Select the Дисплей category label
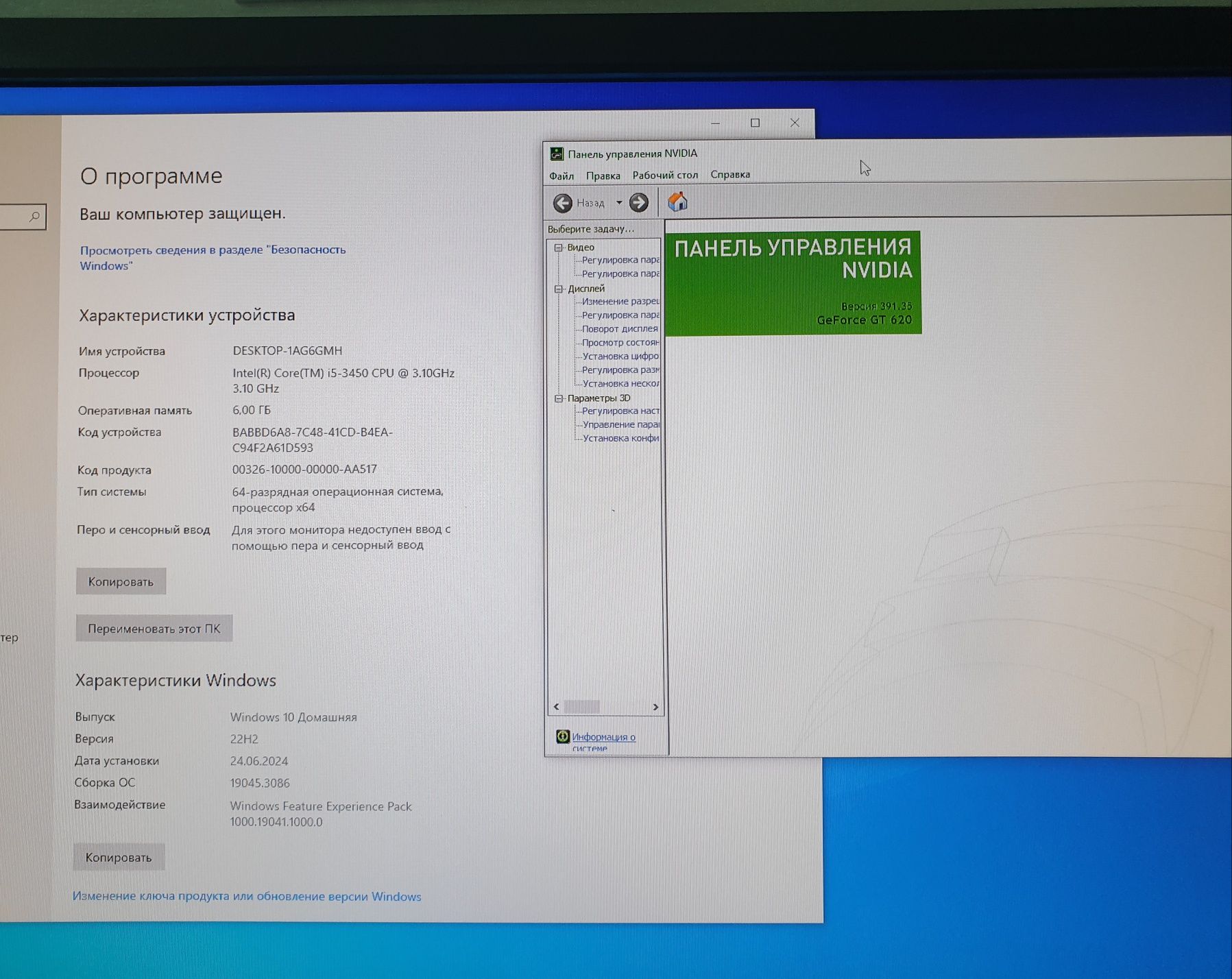The height and width of the screenshot is (979, 1232). (x=586, y=289)
